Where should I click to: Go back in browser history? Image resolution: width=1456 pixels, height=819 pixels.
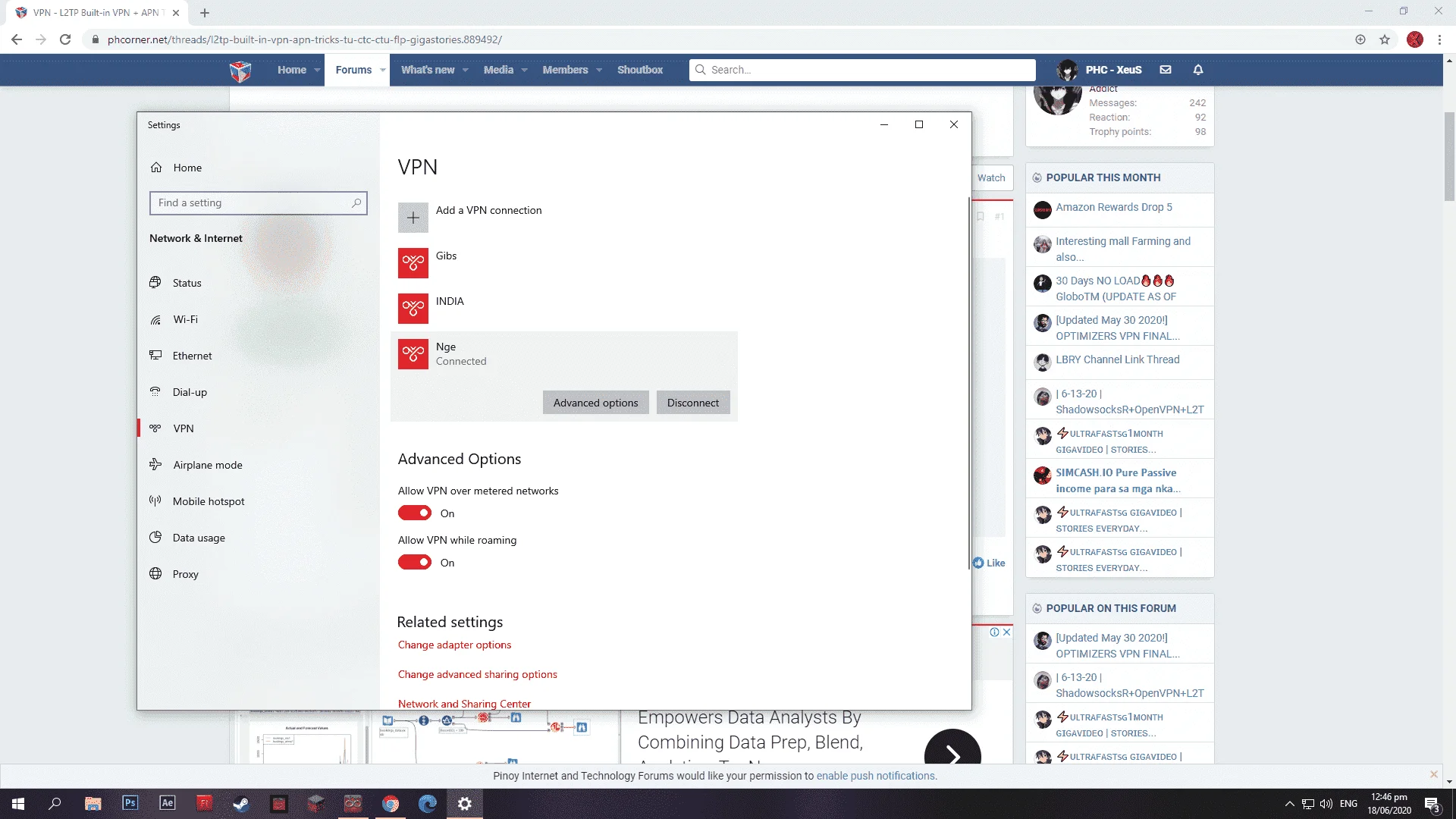tap(17, 39)
